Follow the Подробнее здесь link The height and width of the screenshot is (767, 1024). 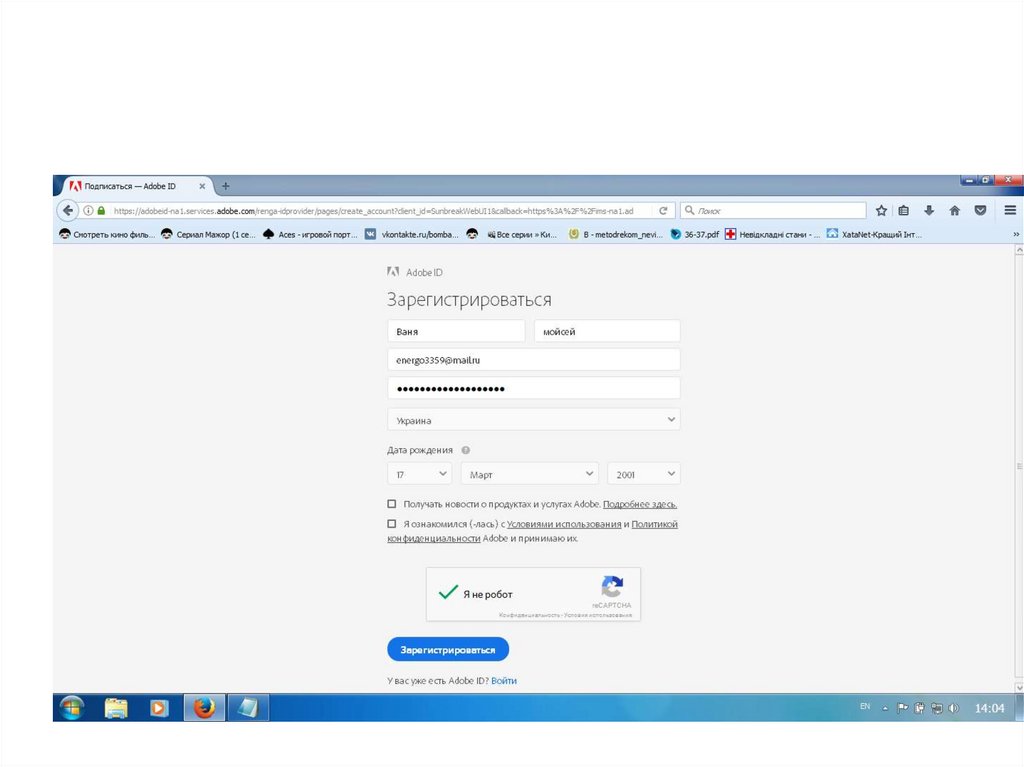tap(640, 504)
